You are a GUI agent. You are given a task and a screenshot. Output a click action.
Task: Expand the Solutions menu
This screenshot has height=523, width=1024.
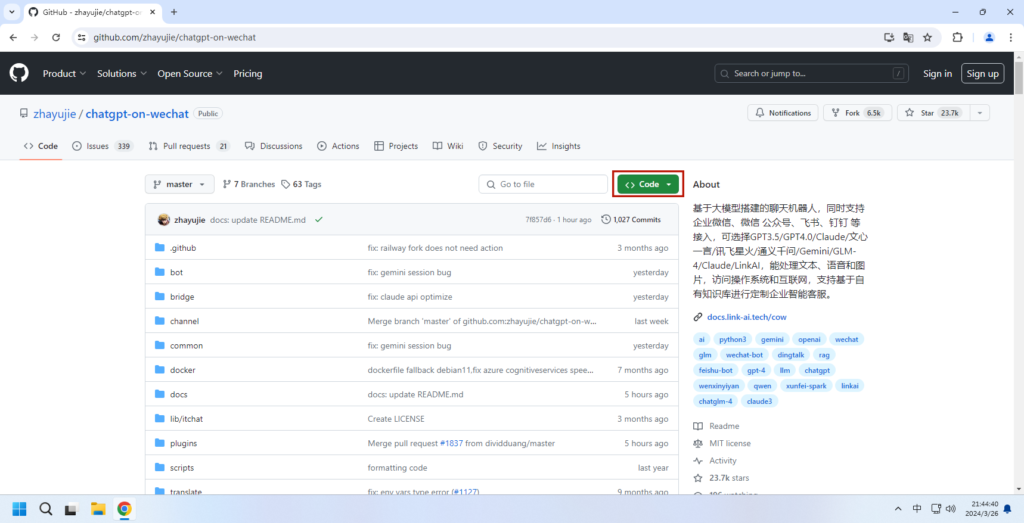(122, 74)
